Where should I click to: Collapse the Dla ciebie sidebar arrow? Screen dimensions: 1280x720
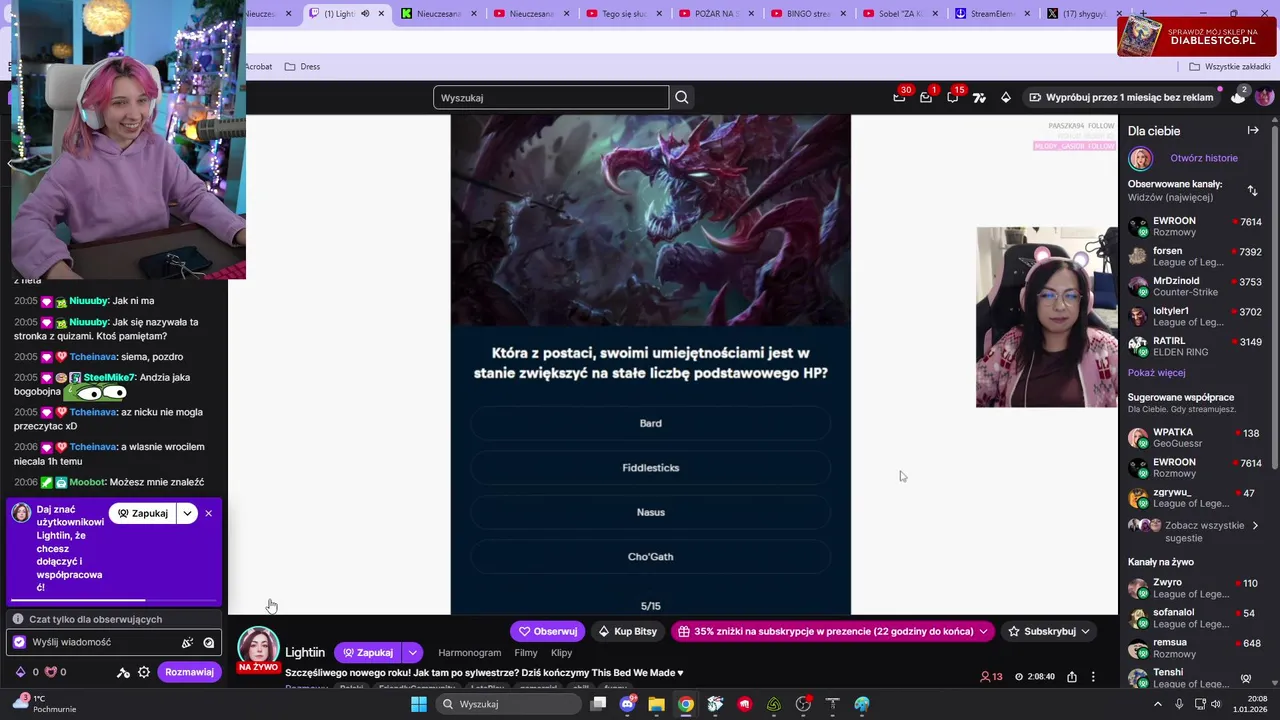[1253, 130]
